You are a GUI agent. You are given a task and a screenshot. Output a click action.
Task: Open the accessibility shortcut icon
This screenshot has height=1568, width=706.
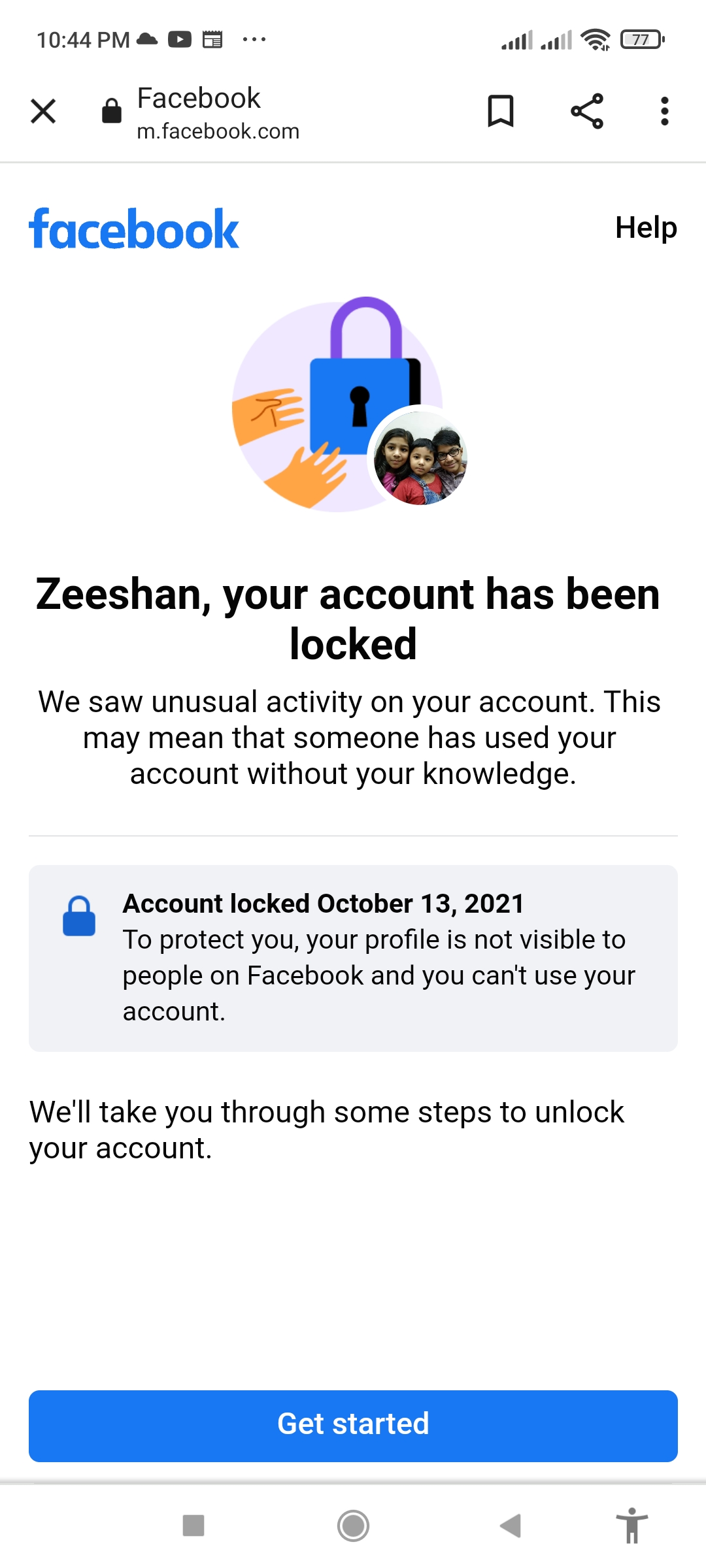(x=631, y=1526)
